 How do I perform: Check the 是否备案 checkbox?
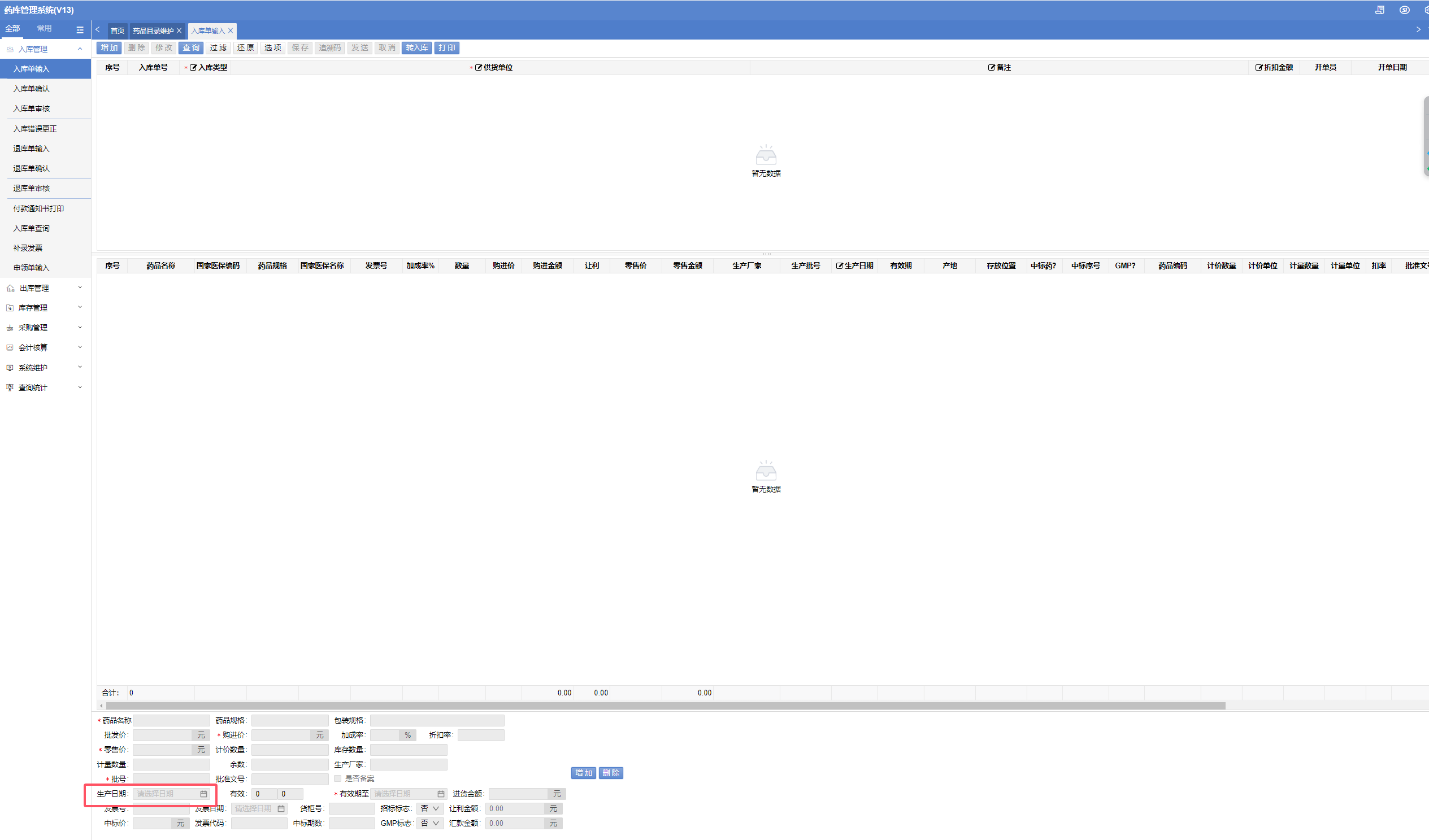(337, 778)
